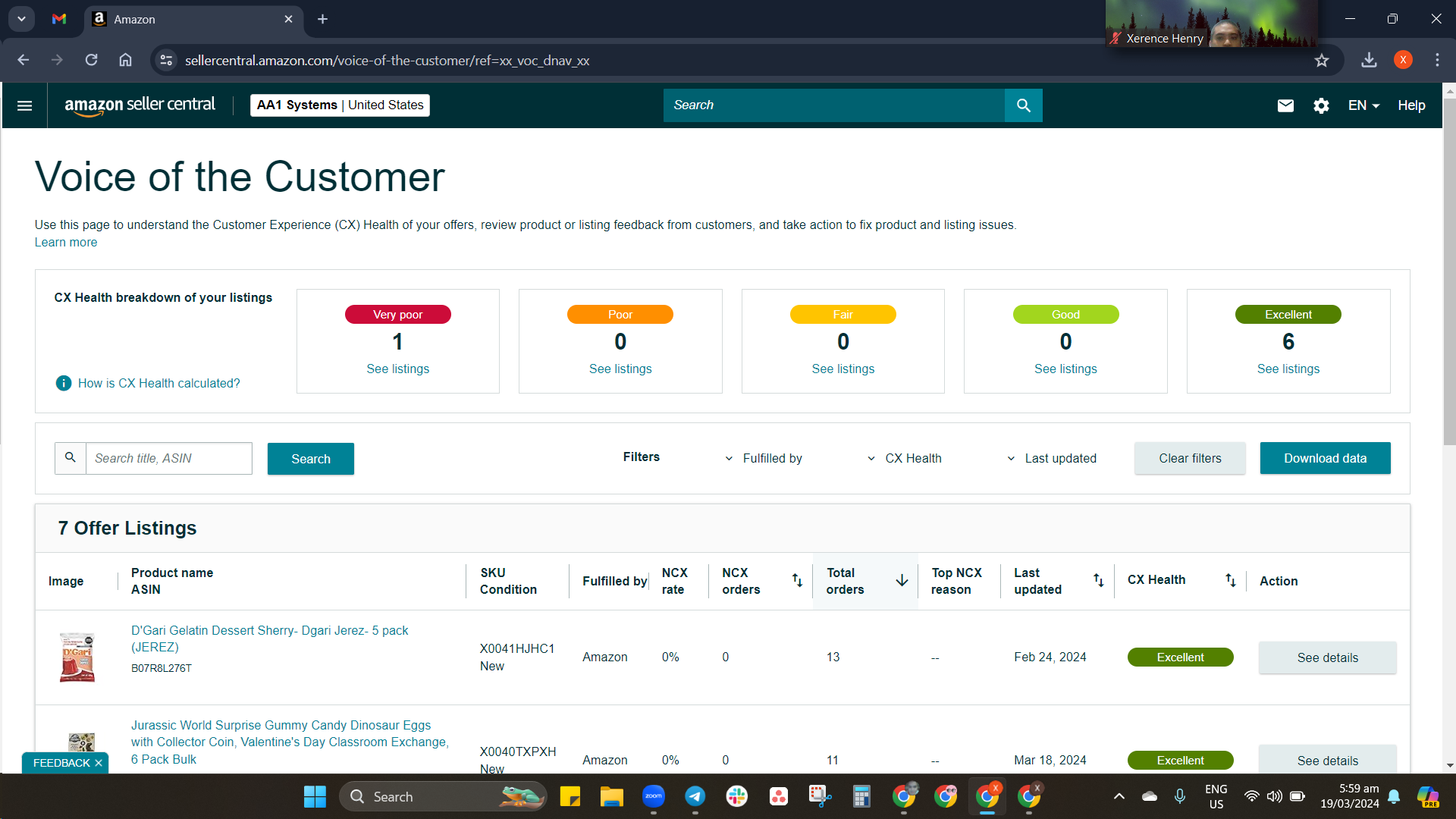Click the browser address bar URL
This screenshot has width=1456, height=819.
(x=387, y=60)
